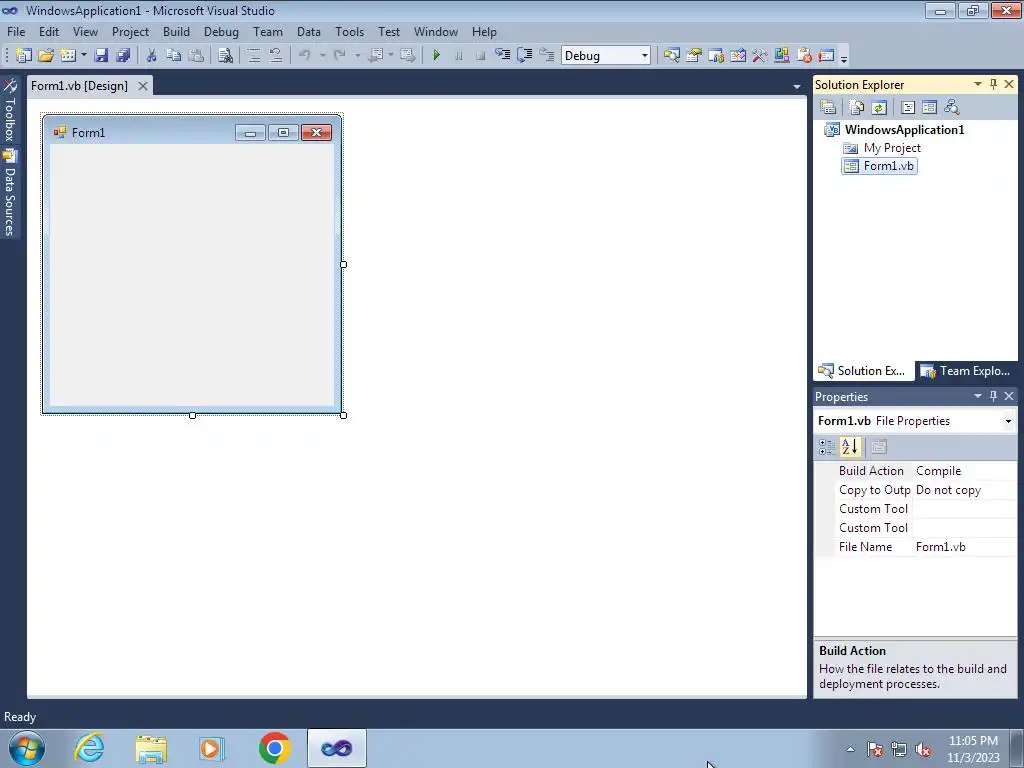Open Find in Files from the toolbar
The image size is (1024, 768).
pos(225,56)
